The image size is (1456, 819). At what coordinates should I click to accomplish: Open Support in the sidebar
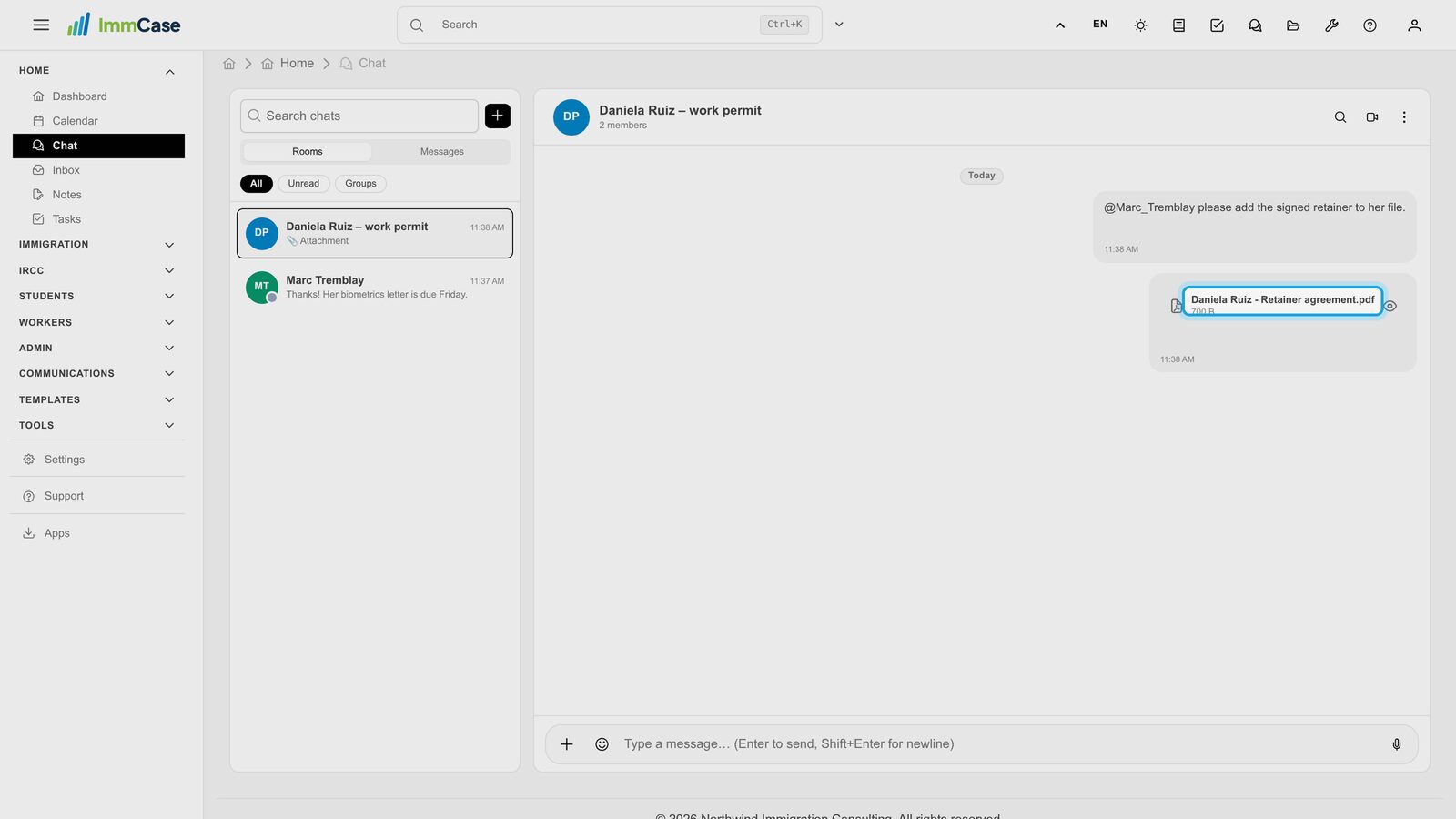98,496
